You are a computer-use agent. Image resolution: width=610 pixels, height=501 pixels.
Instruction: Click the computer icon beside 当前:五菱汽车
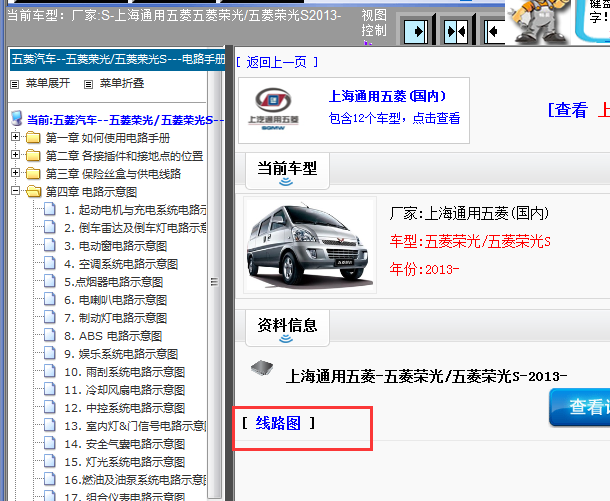click(17, 118)
